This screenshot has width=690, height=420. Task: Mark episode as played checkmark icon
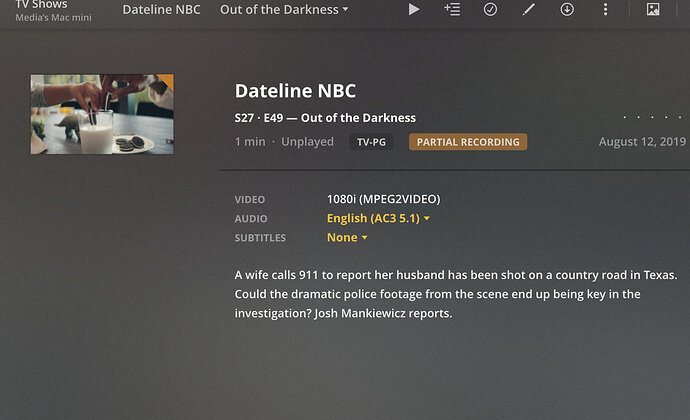click(x=490, y=9)
